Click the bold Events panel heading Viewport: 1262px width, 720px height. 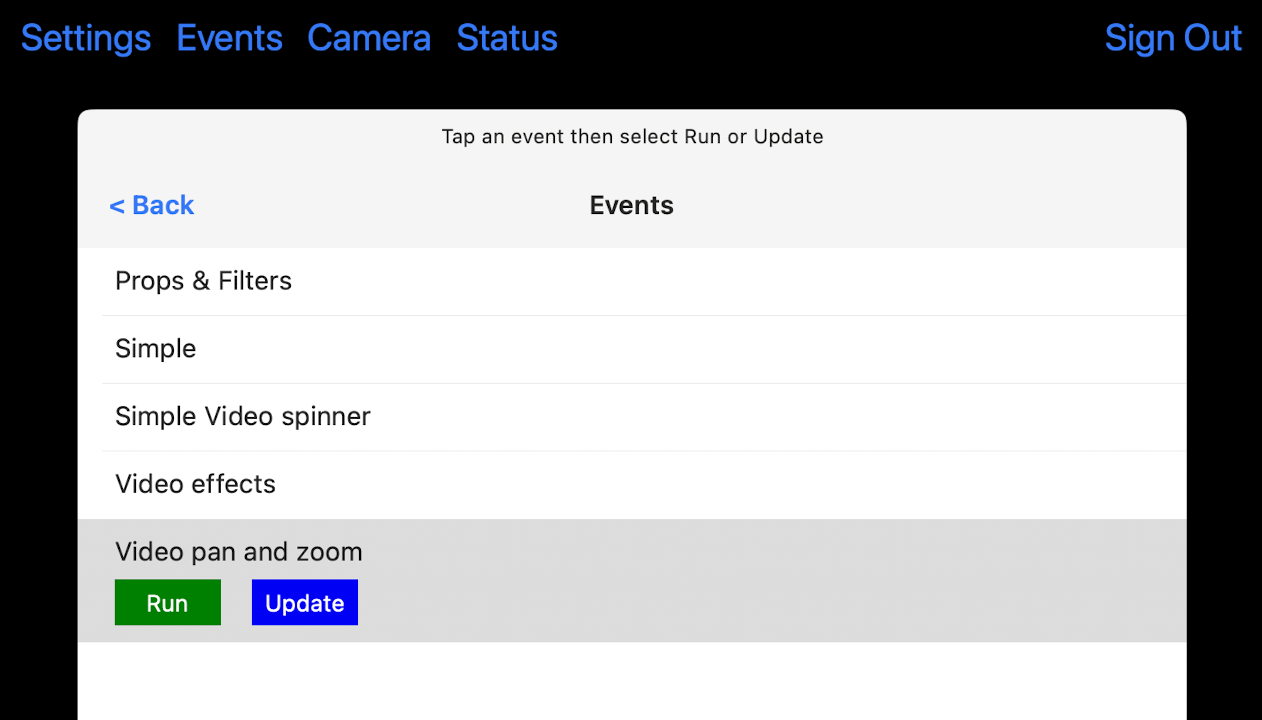point(631,205)
